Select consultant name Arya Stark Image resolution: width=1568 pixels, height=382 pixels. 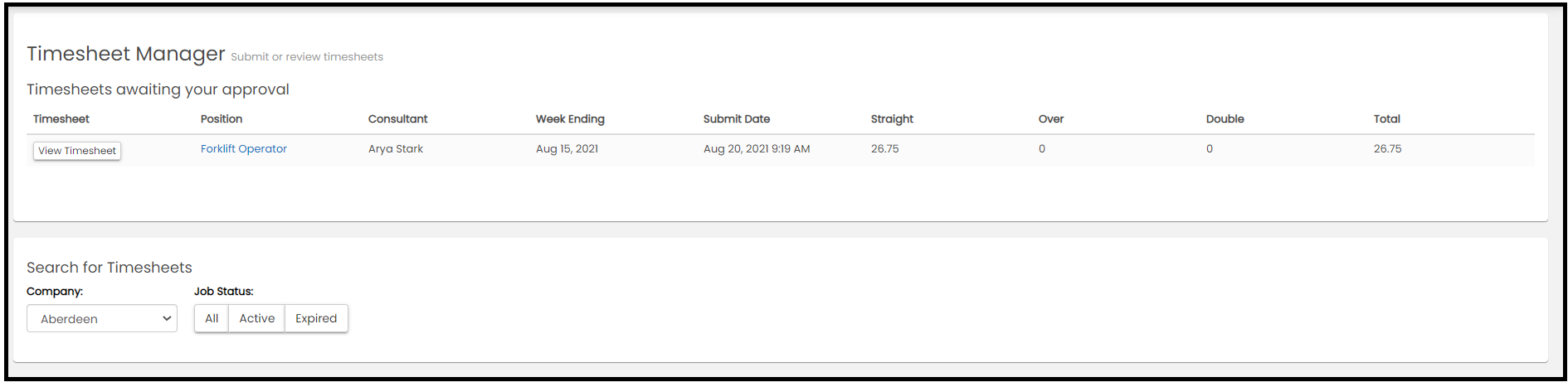(396, 149)
